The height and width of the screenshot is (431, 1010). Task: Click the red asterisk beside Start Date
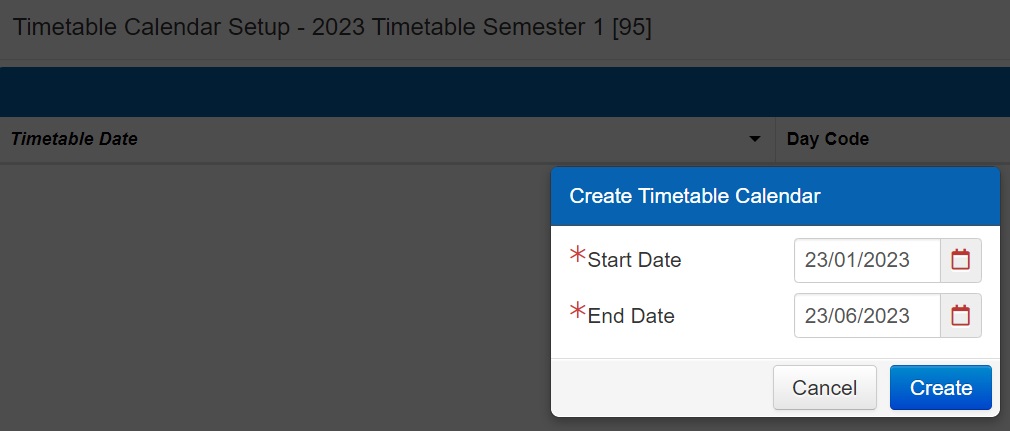577,256
